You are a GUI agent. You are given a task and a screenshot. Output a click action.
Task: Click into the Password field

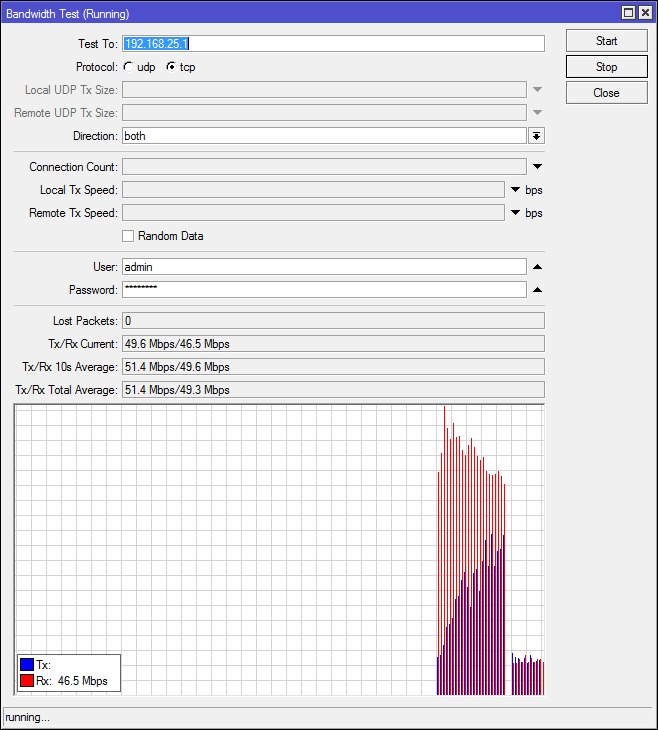[325, 290]
